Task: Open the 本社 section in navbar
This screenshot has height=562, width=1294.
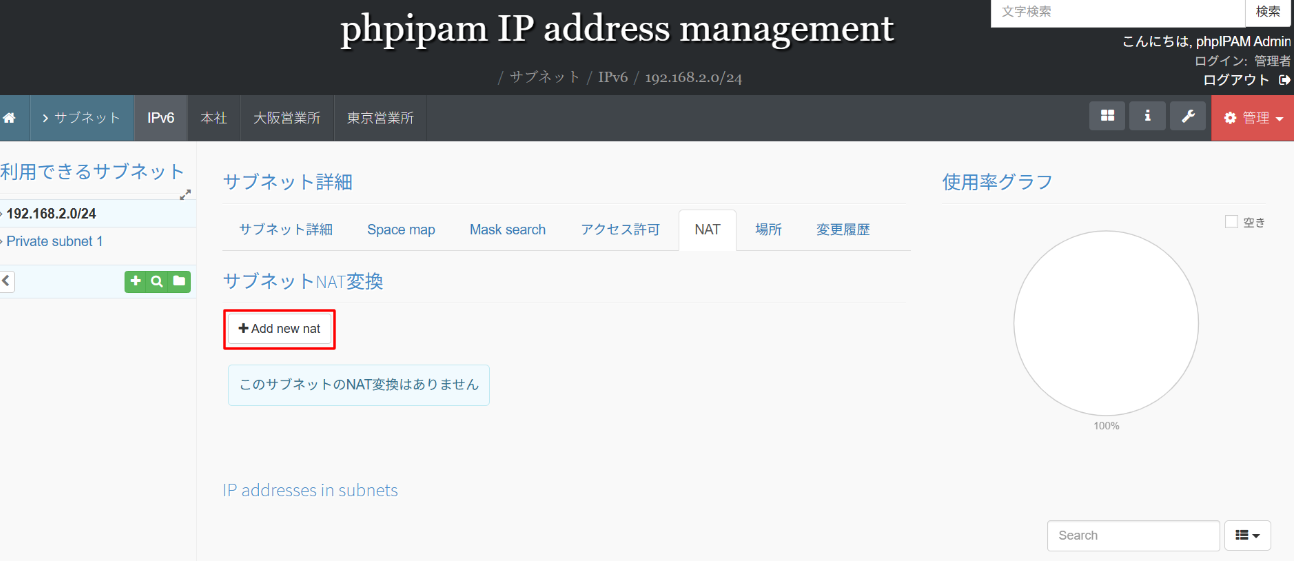Action: coord(214,118)
